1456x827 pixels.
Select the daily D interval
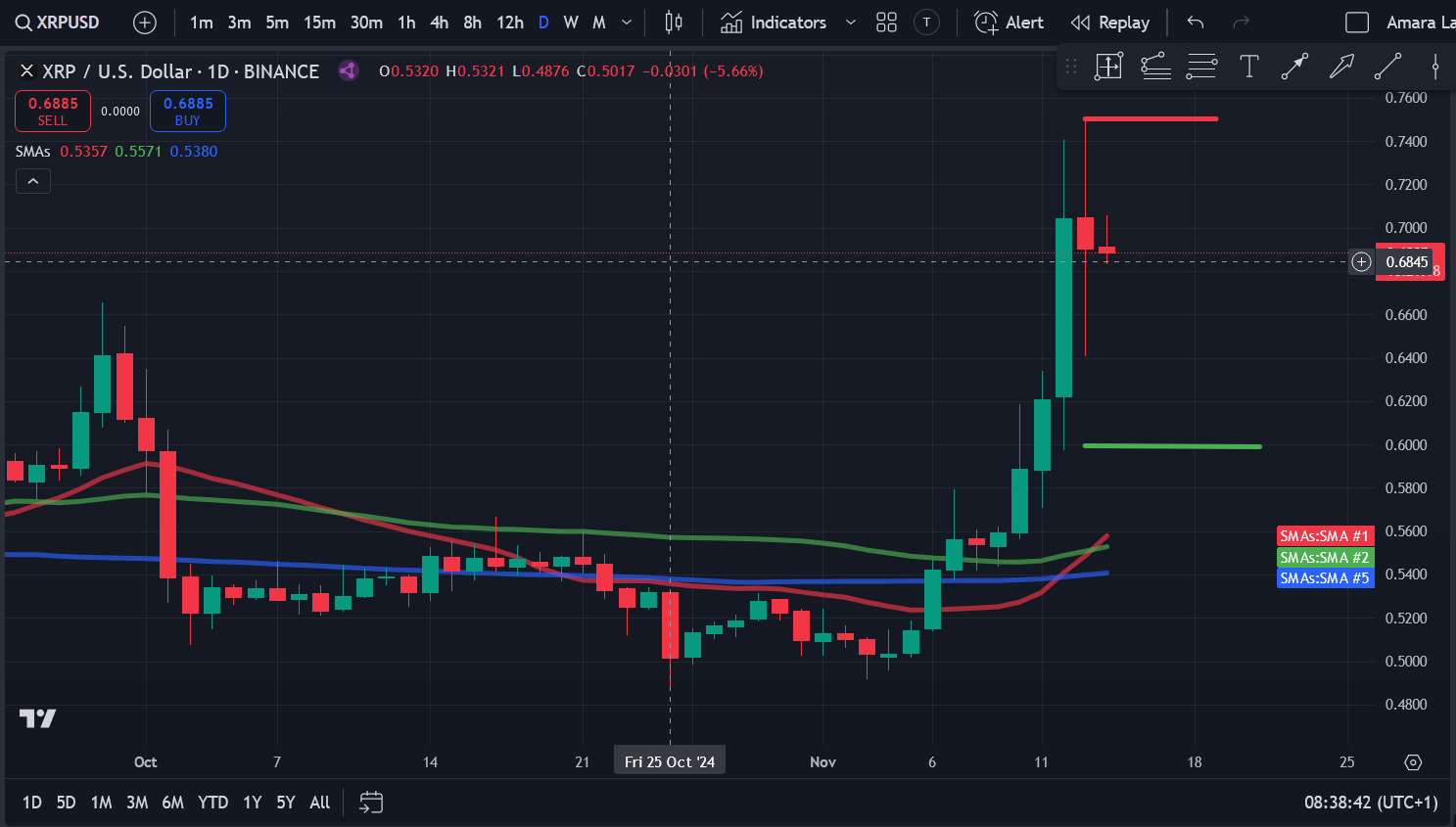point(543,22)
